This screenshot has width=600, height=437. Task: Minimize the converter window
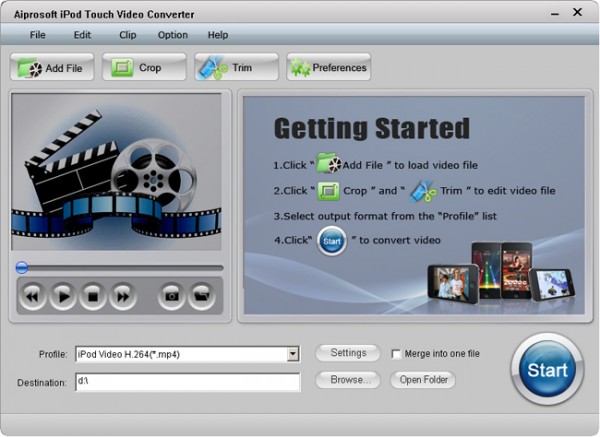(555, 14)
